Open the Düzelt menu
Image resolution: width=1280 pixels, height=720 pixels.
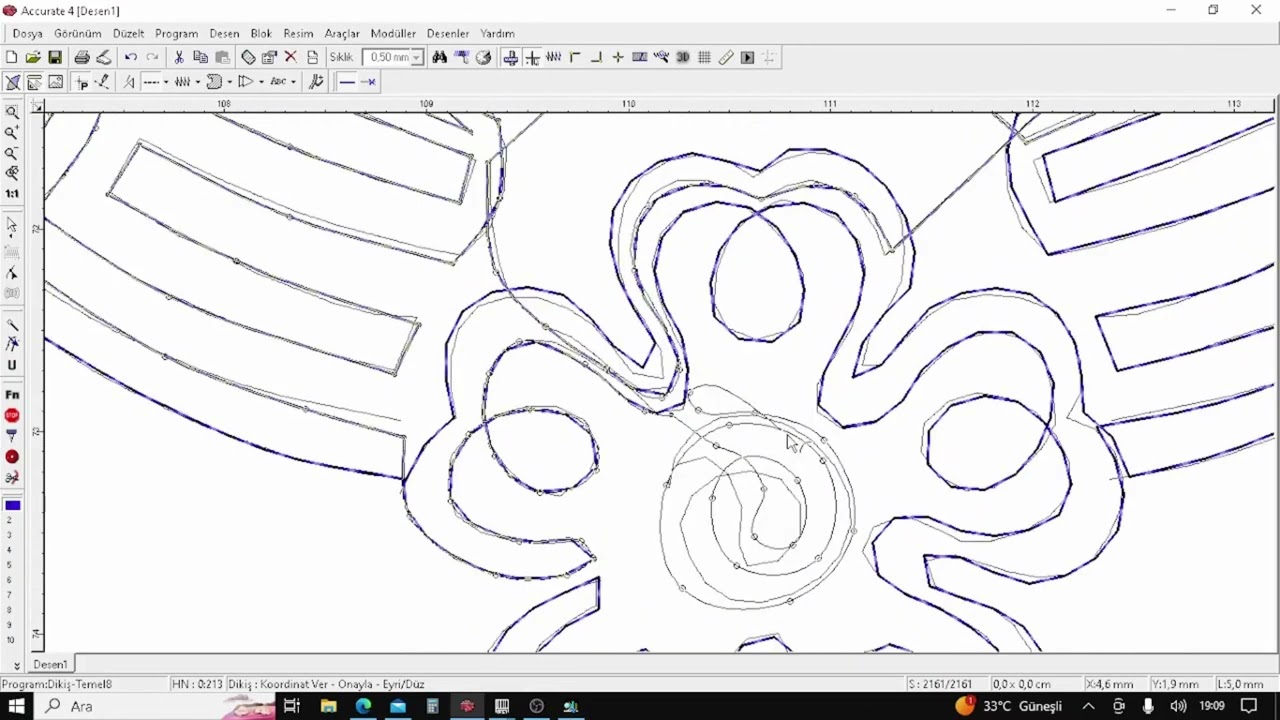[128, 33]
